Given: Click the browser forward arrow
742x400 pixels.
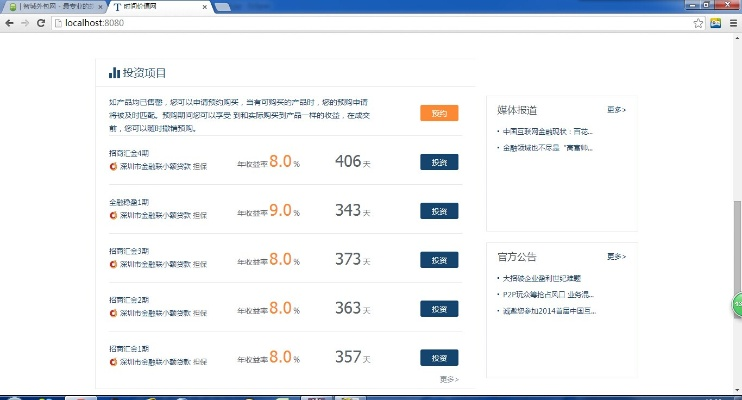Looking at the screenshot, I should pyautogui.click(x=25, y=23).
